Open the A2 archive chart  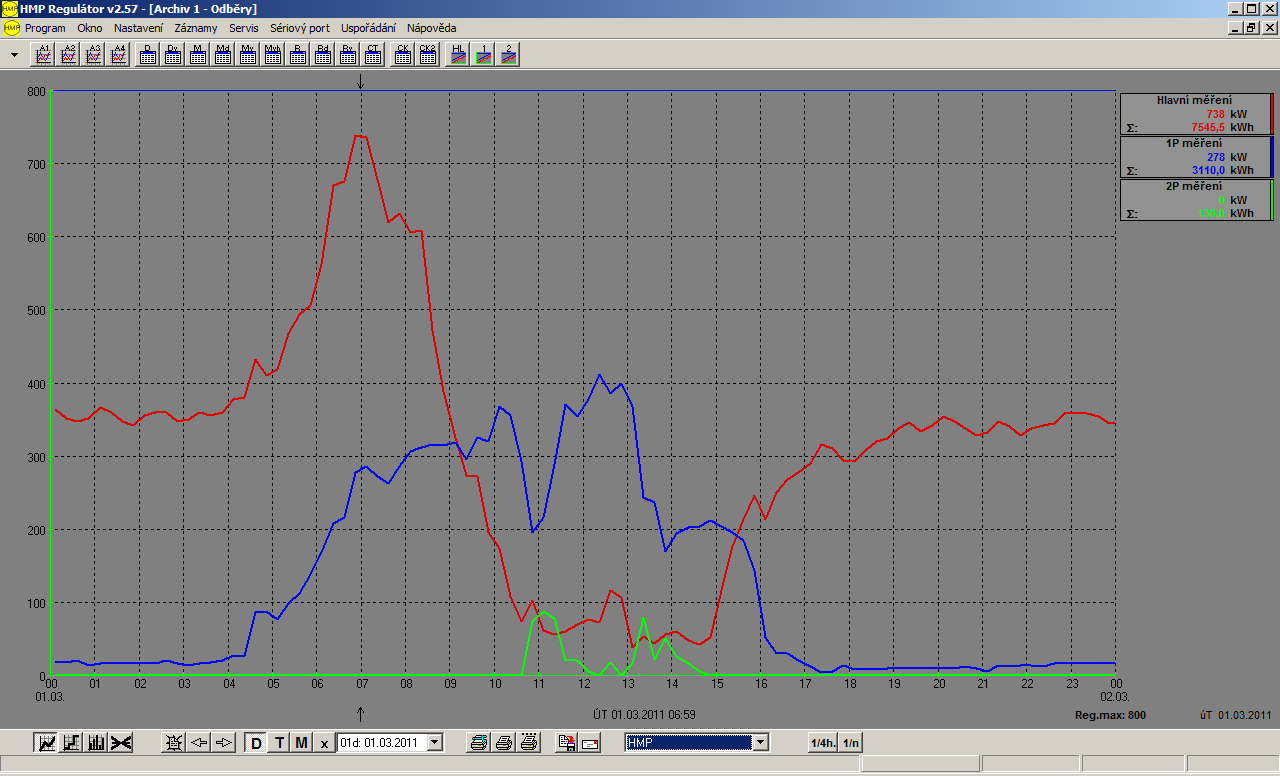69,54
